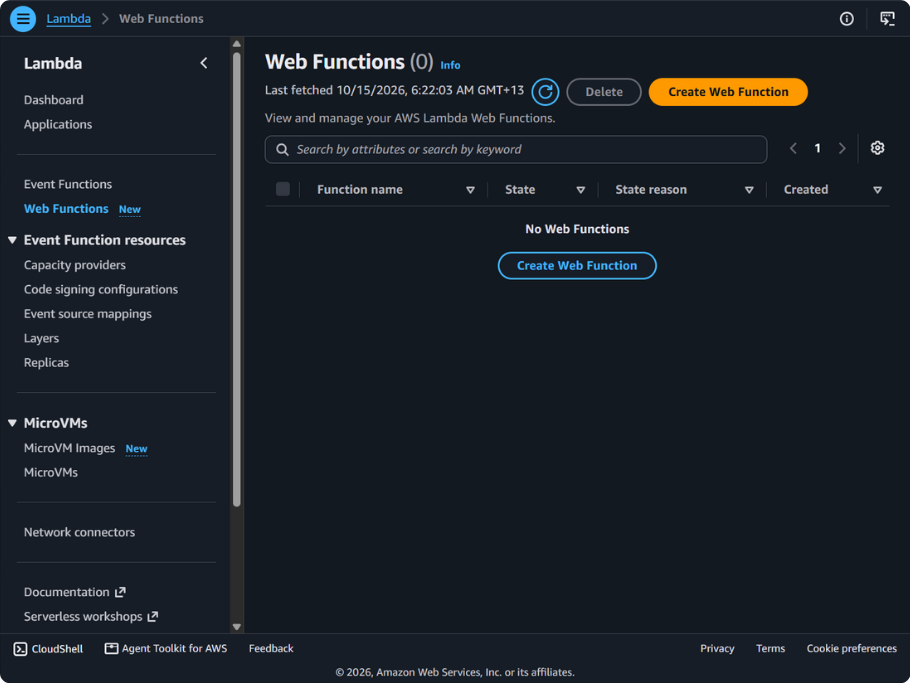Collapse the Event Function resources section

tap(12, 240)
